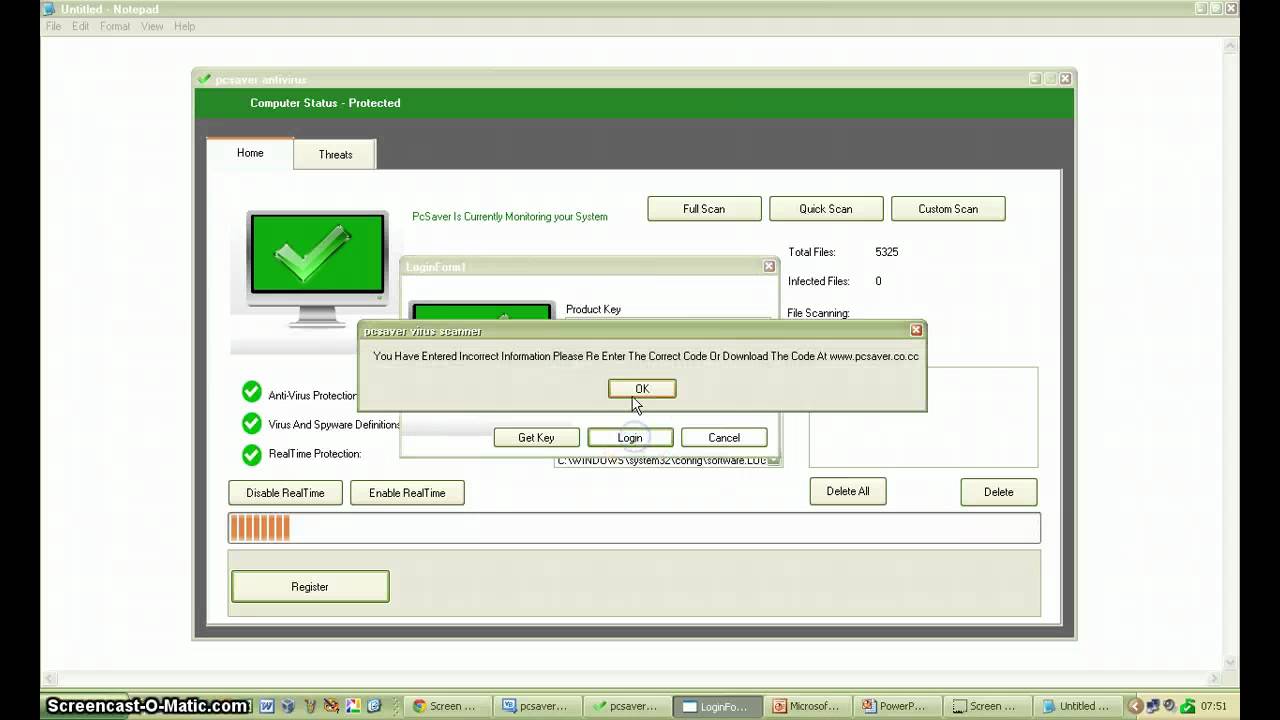Click the Total Files value 5325
1280x720 pixels.
[887, 252]
